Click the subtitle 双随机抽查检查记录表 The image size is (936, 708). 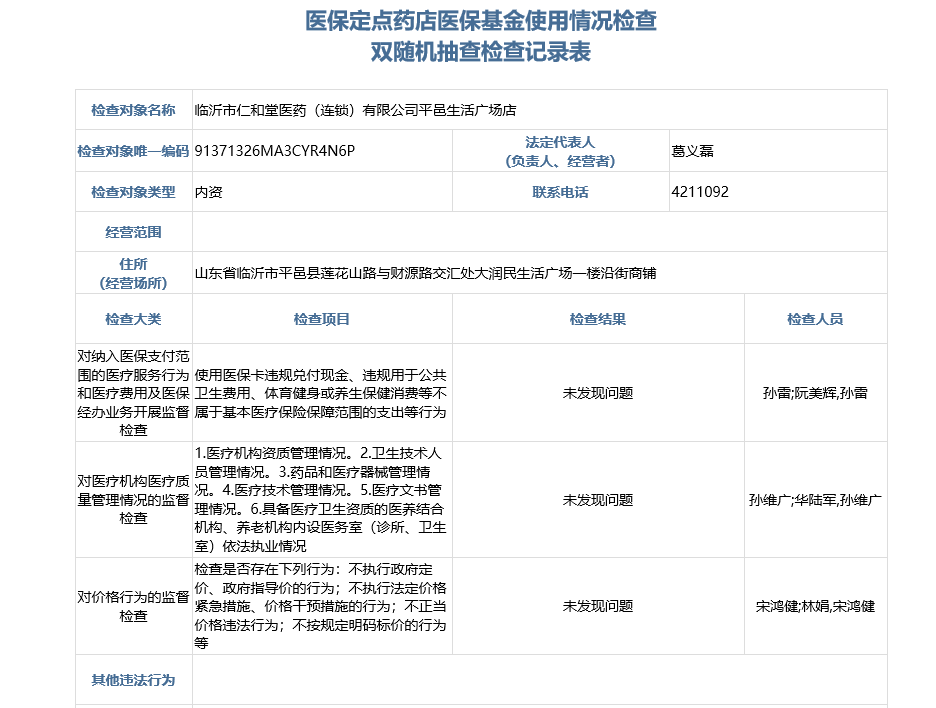(x=481, y=52)
